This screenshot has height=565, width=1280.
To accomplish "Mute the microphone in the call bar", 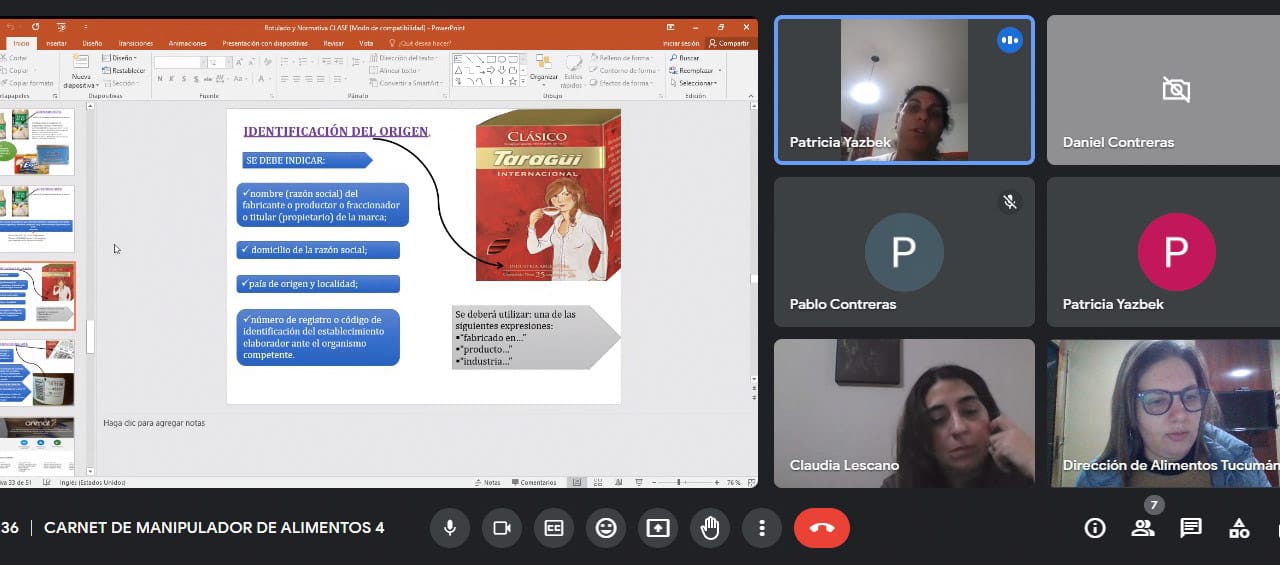I will 450,528.
